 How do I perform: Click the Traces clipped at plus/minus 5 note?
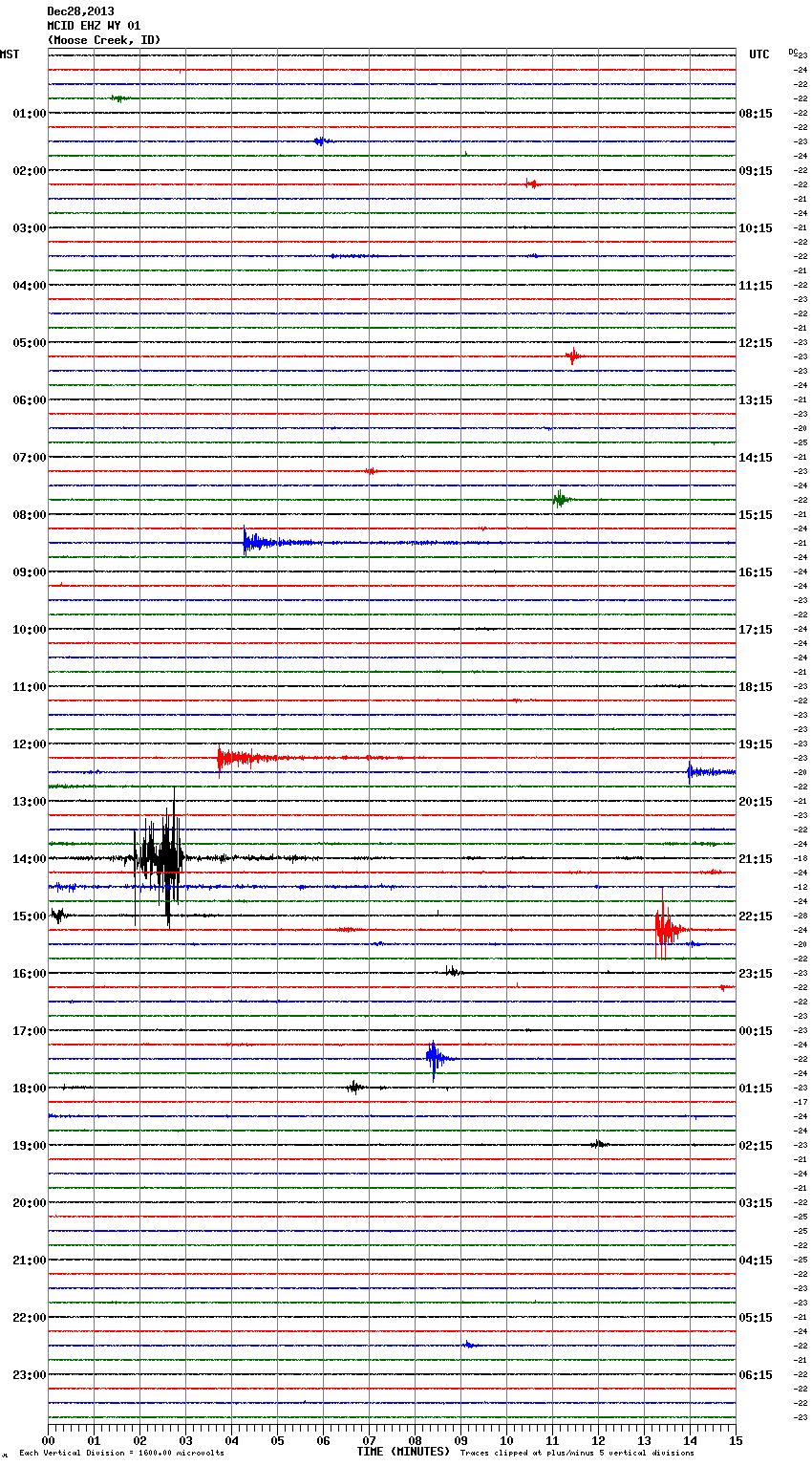point(577,1454)
